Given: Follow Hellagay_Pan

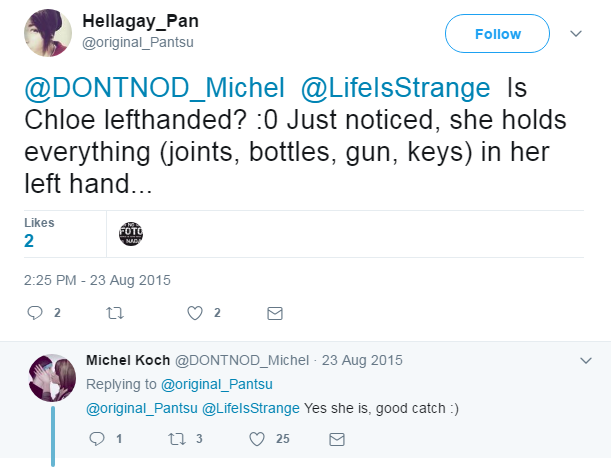Looking at the screenshot, I should (497, 34).
